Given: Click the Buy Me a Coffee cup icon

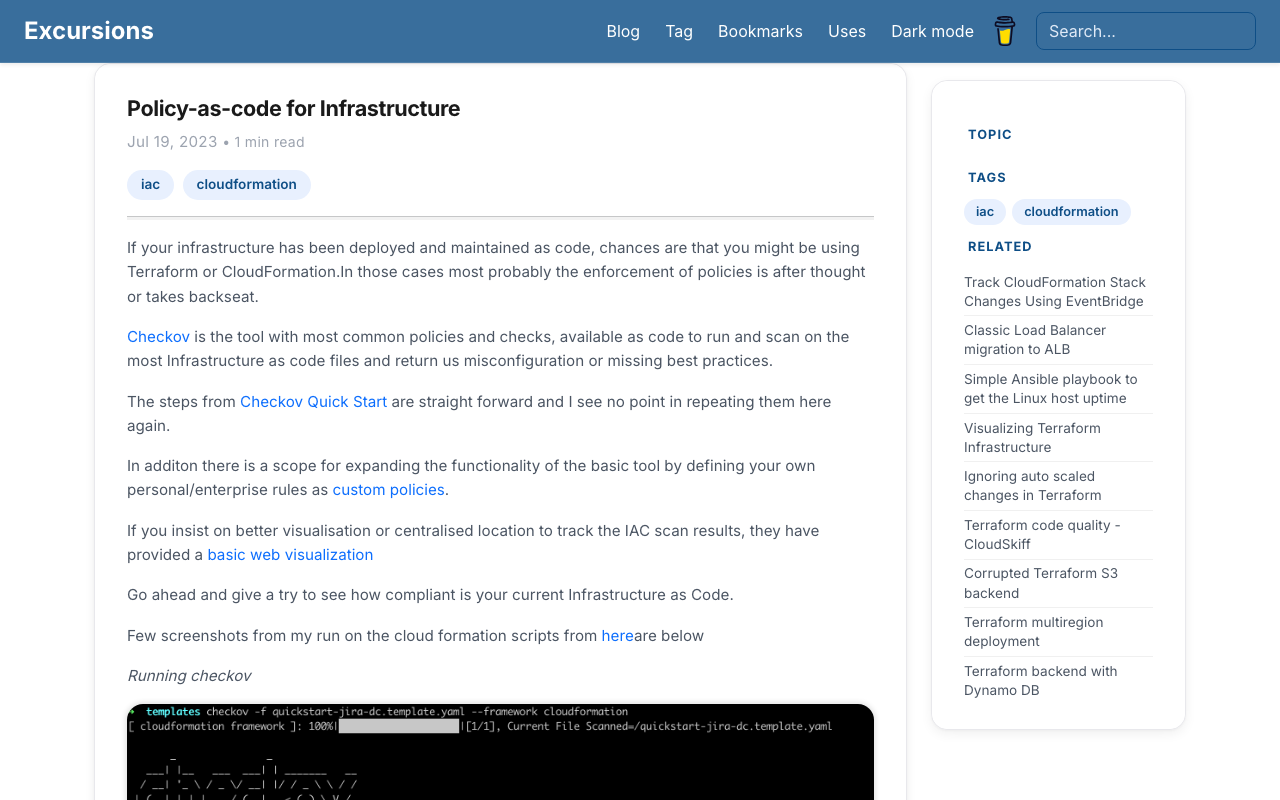Looking at the screenshot, I should (1004, 31).
